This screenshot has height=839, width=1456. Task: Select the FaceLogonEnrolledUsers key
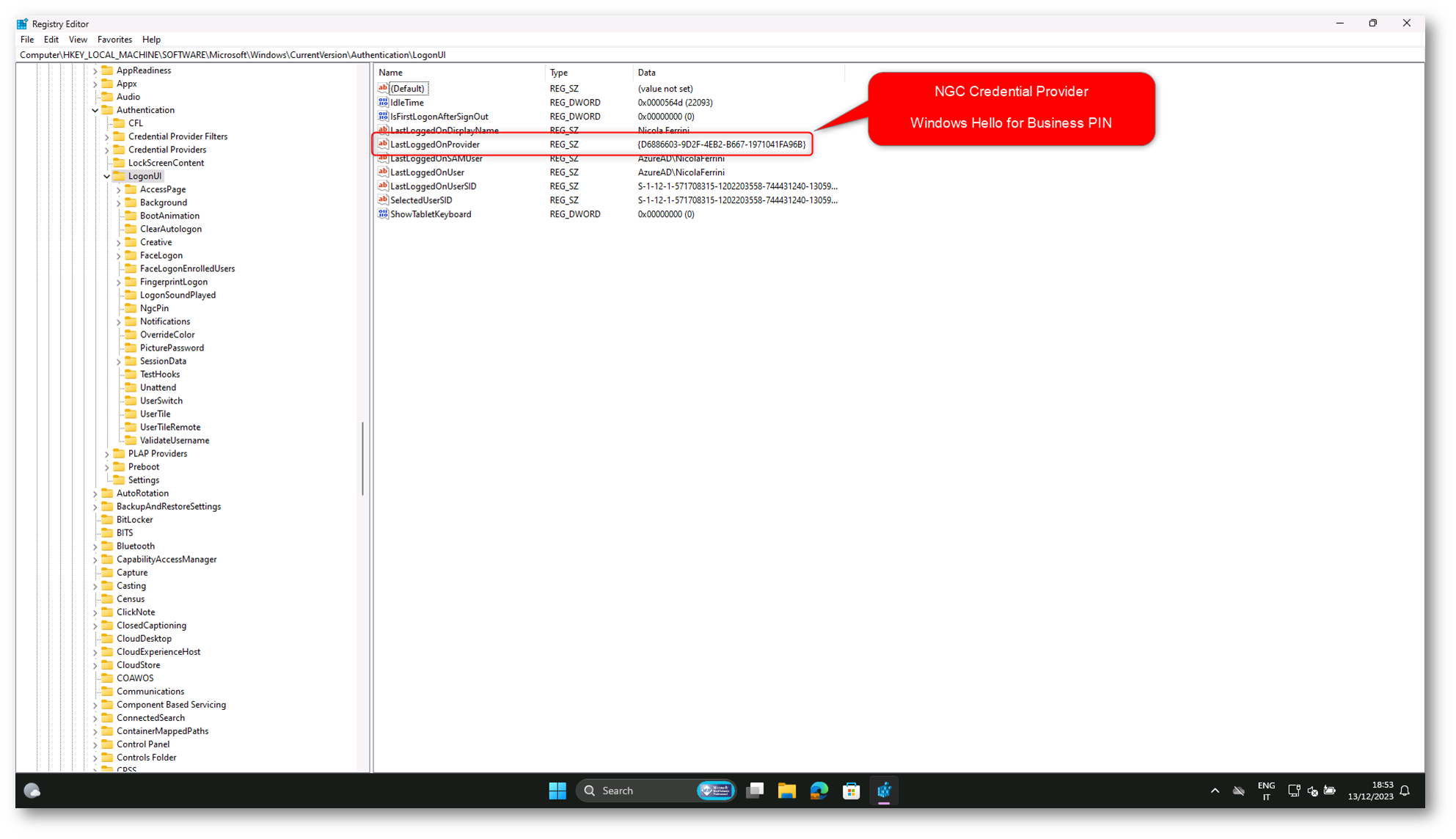point(187,268)
